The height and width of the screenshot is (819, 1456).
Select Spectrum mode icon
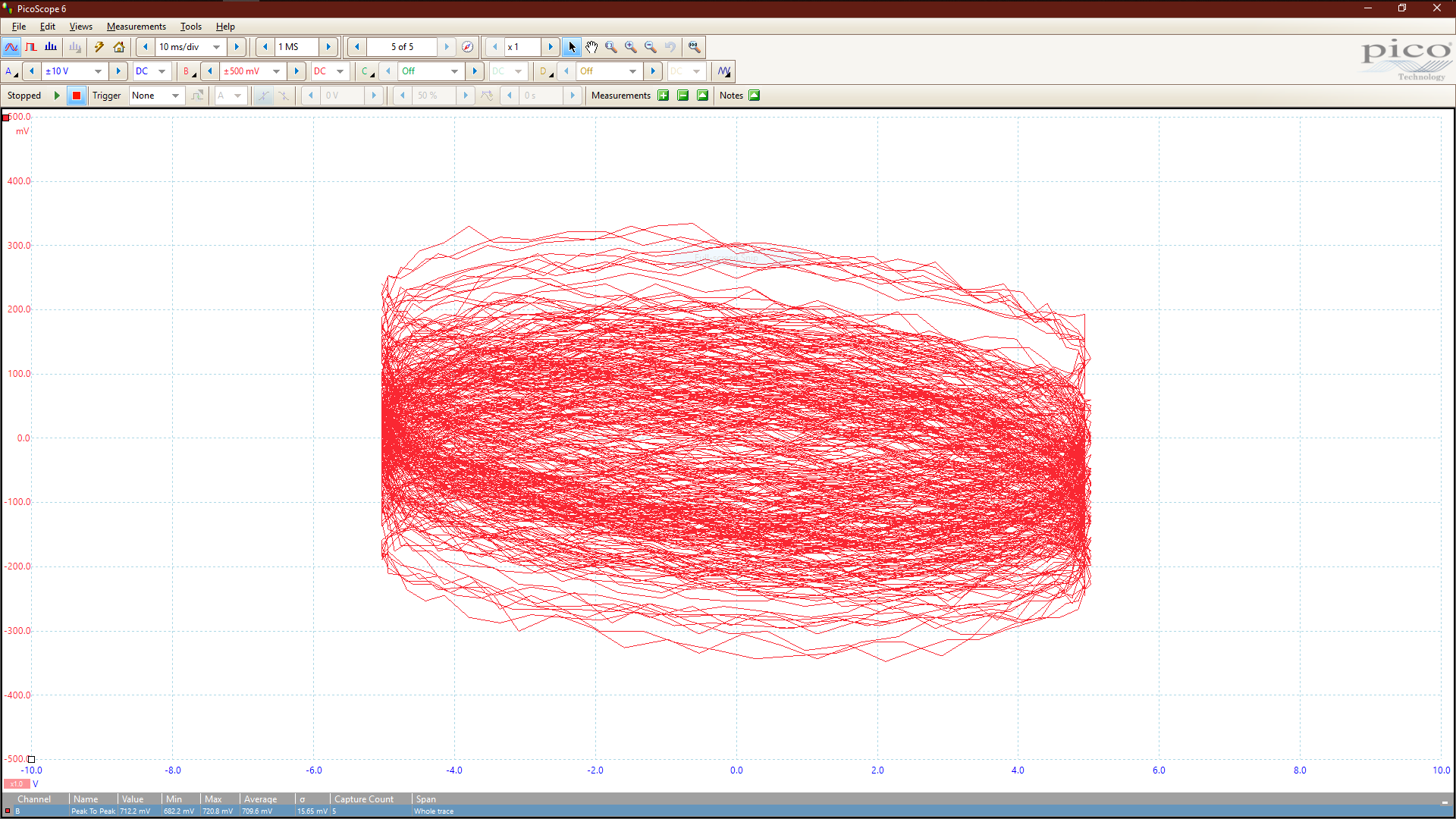coord(51,47)
